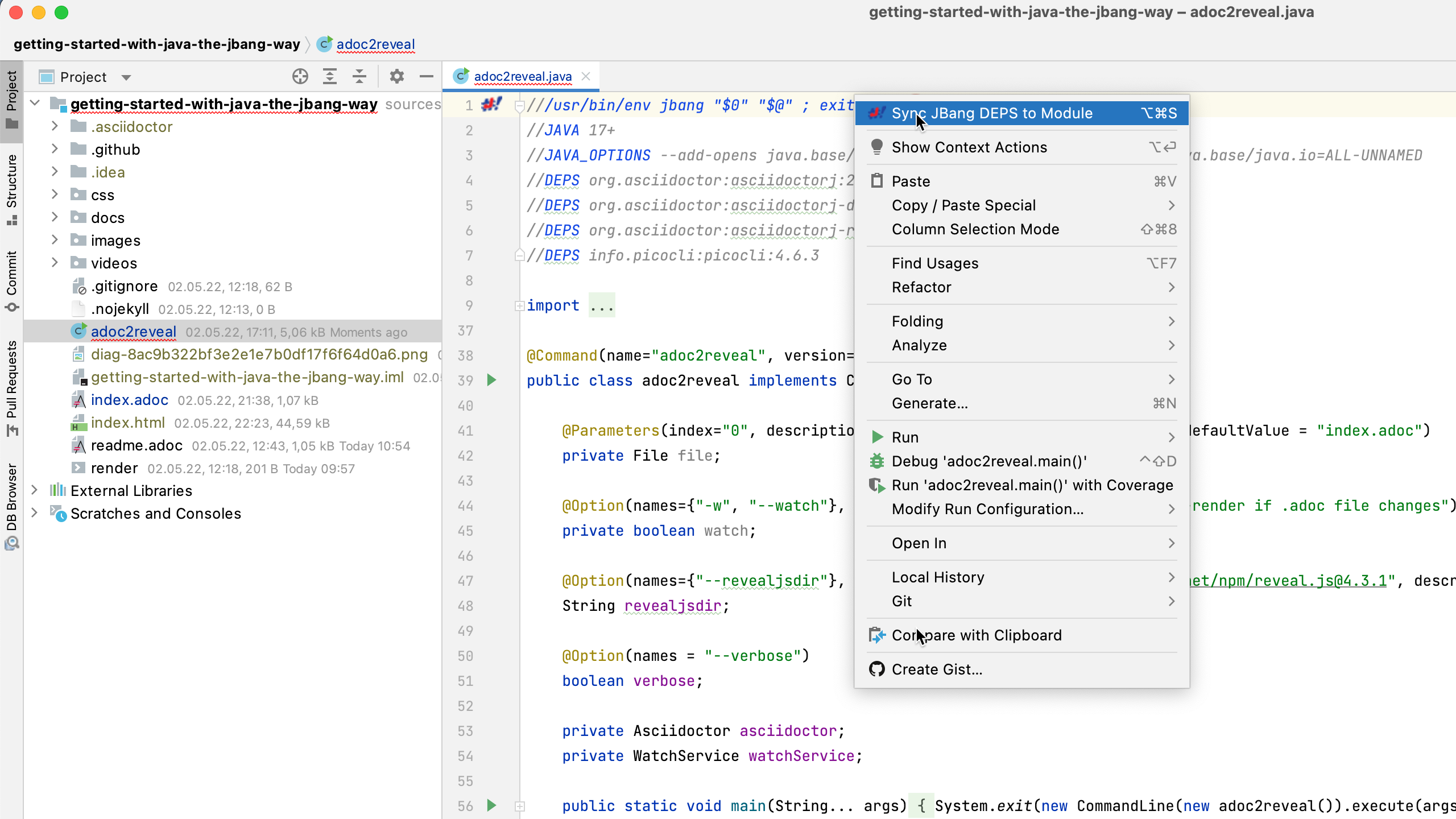Expand the .asciidoctor folder
Screen dimensions: 1456x819
pos(55,126)
